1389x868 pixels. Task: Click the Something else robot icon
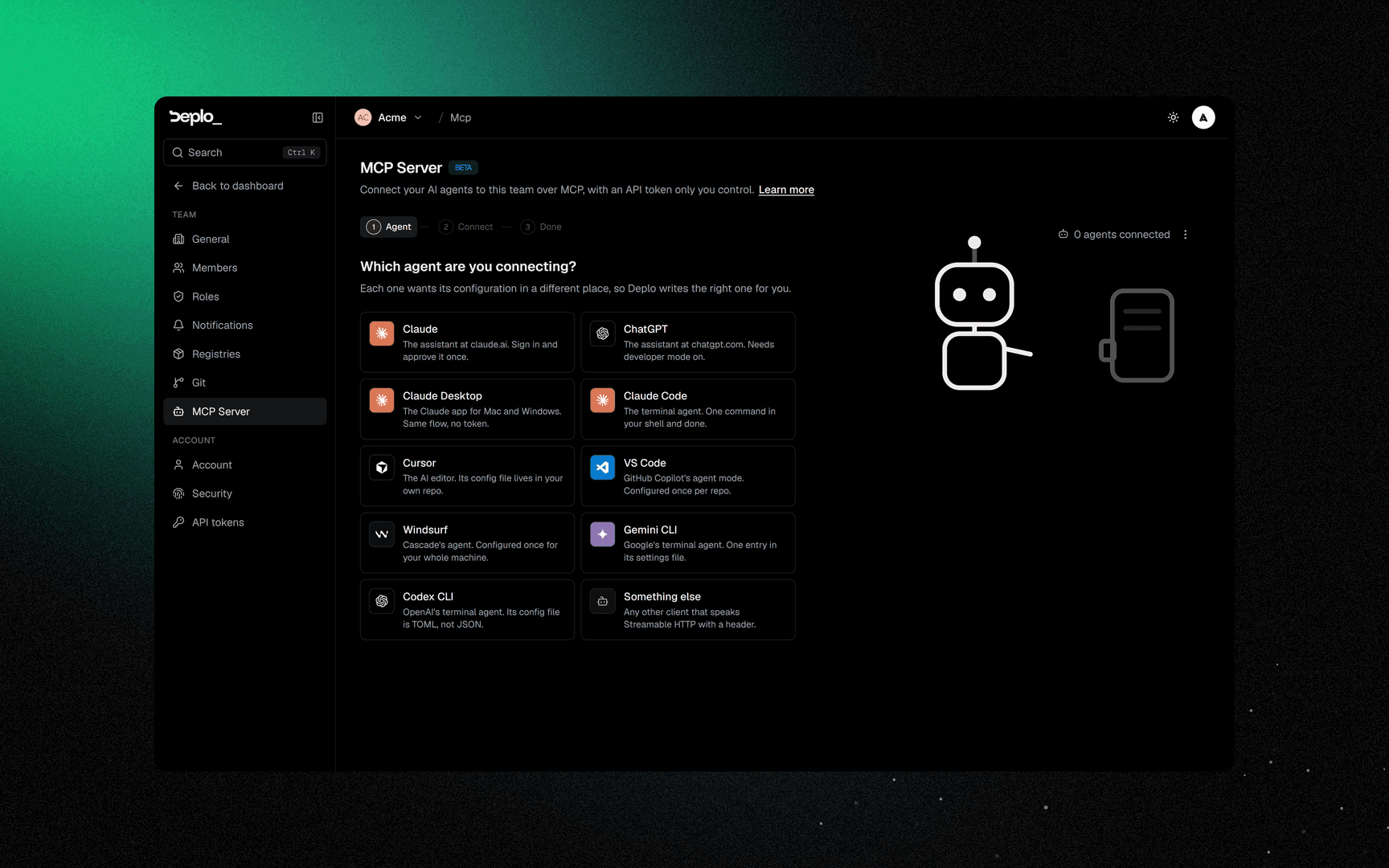click(x=602, y=600)
